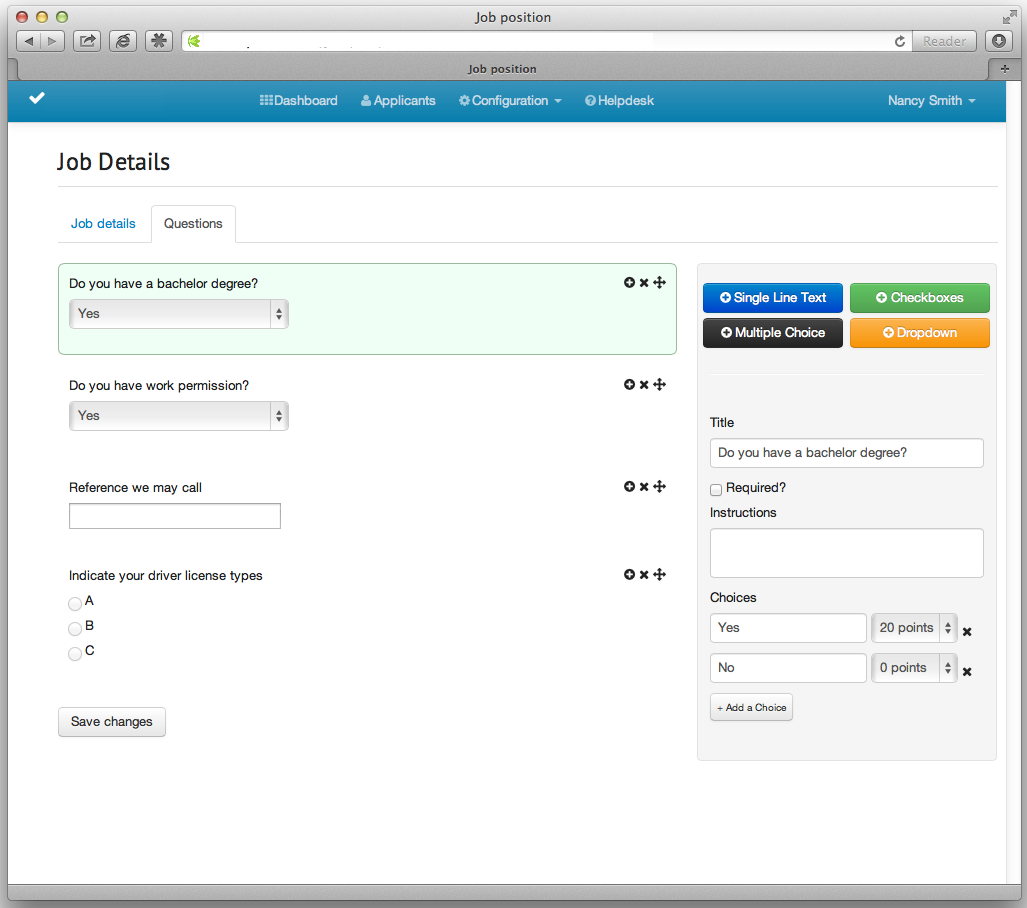
Task: Click the Yes choice text field
Action: click(788, 628)
